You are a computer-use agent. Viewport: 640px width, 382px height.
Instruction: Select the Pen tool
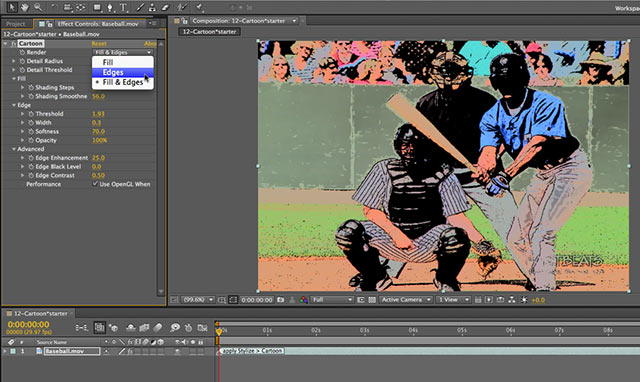point(109,7)
